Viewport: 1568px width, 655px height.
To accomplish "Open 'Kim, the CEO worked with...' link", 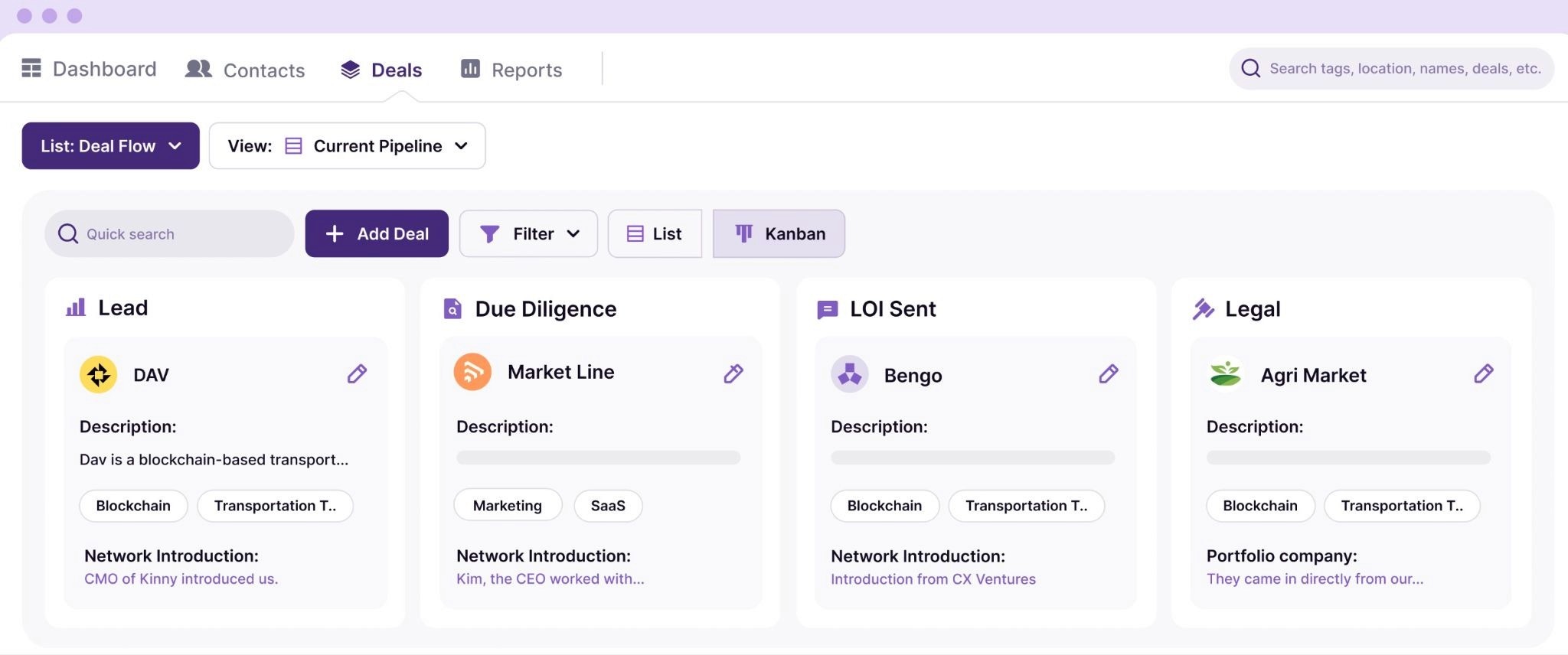I will pos(550,579).
